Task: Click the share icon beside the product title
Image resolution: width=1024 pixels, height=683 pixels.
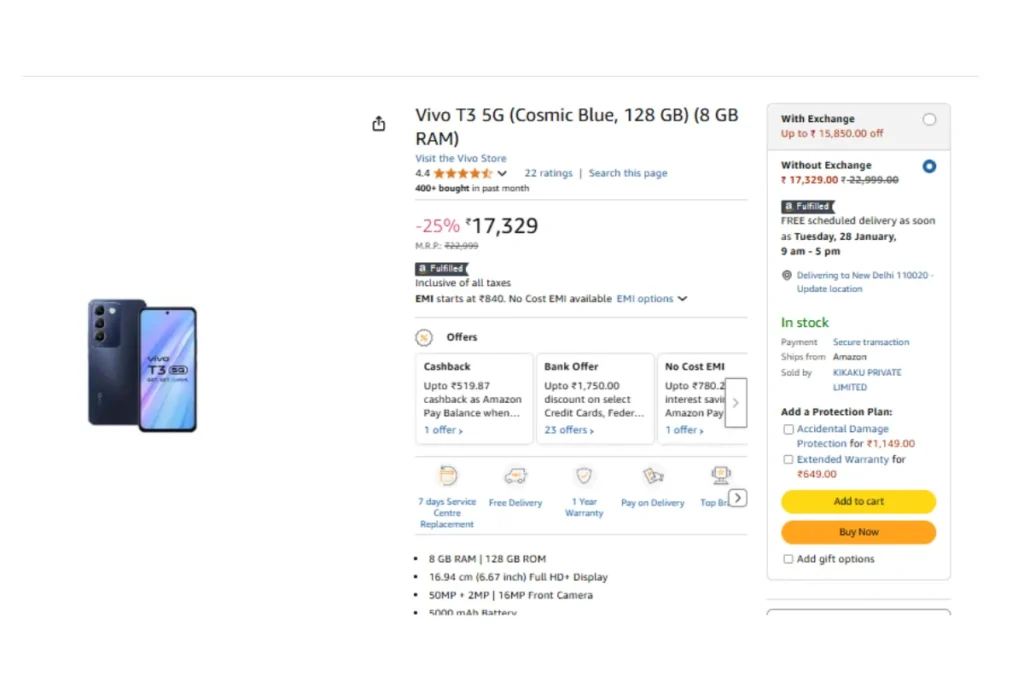Action: coord(379,123)
